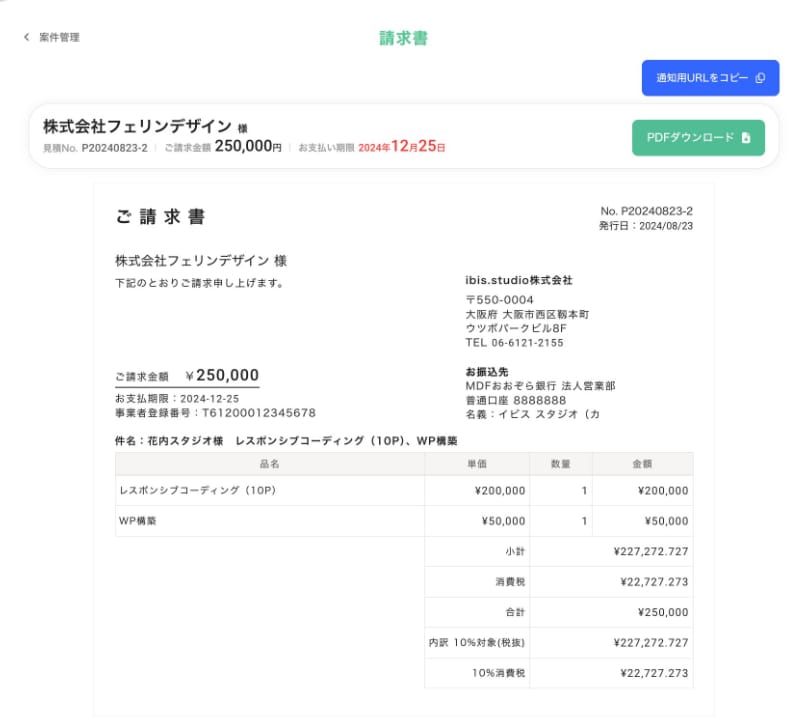
Task: Click the item レスポンシブコーディング（10P）
Action: click(x=197, y=490)
